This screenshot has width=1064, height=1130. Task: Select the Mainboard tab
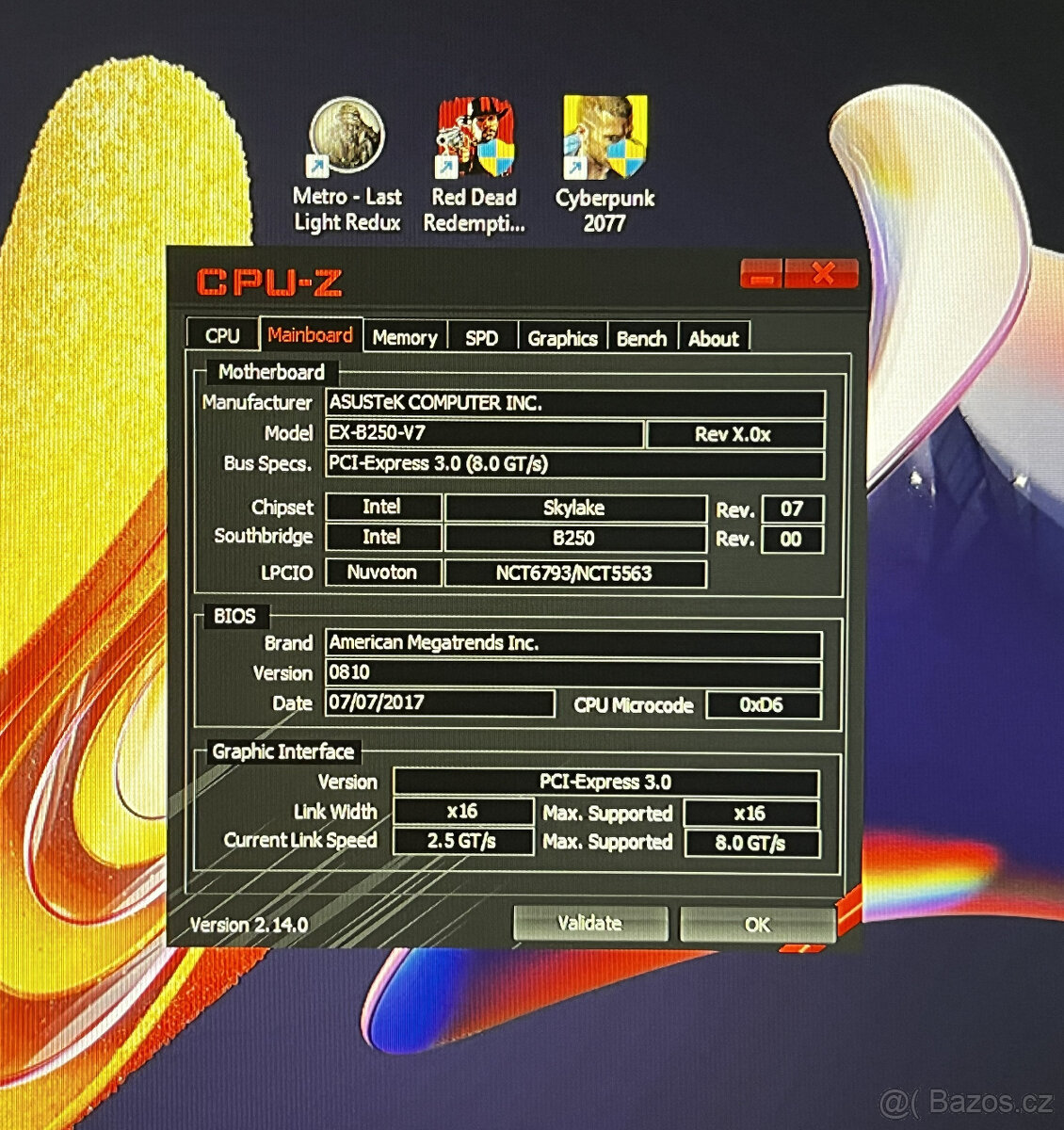coord(311,335)
